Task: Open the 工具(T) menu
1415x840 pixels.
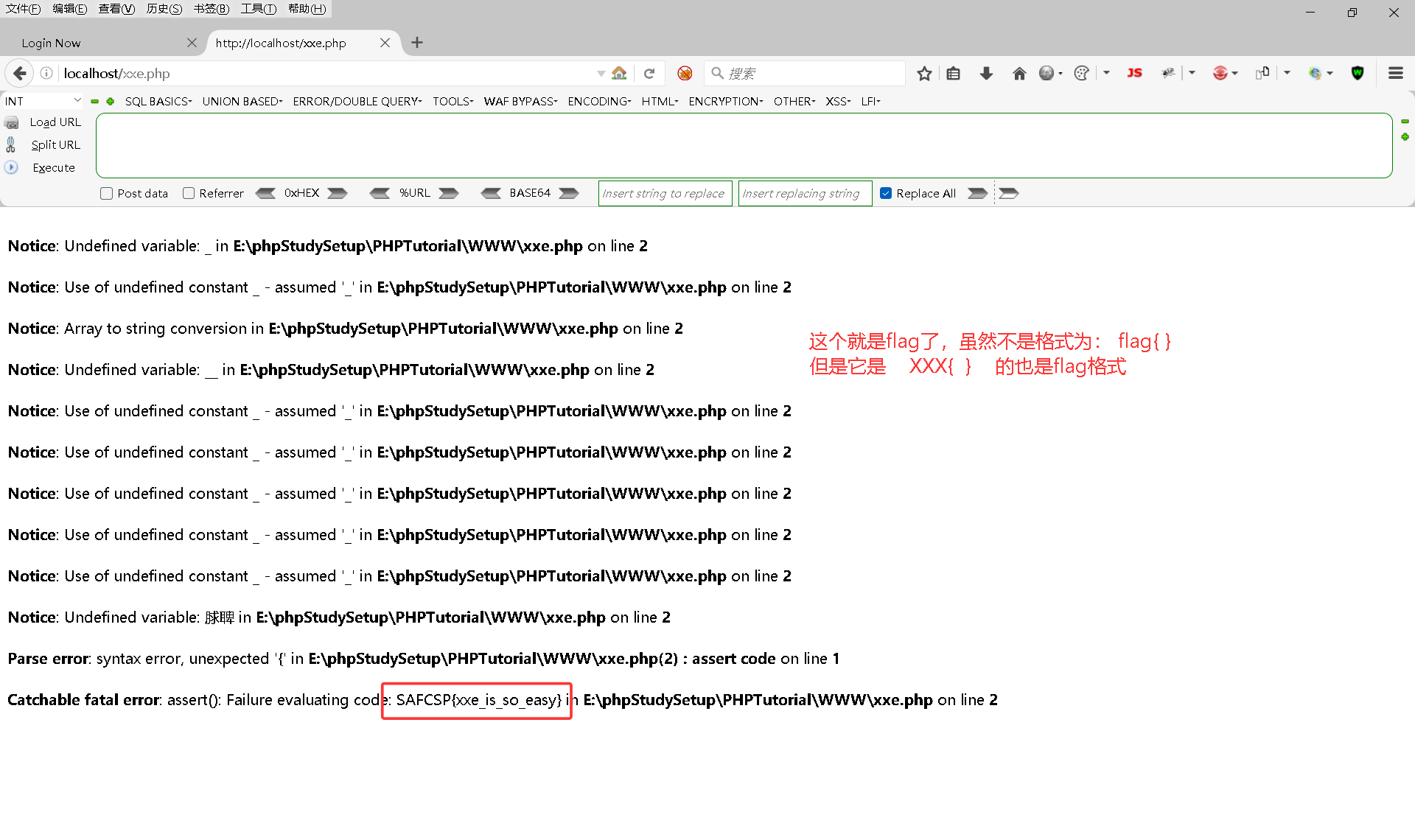Action: point(258,9)
